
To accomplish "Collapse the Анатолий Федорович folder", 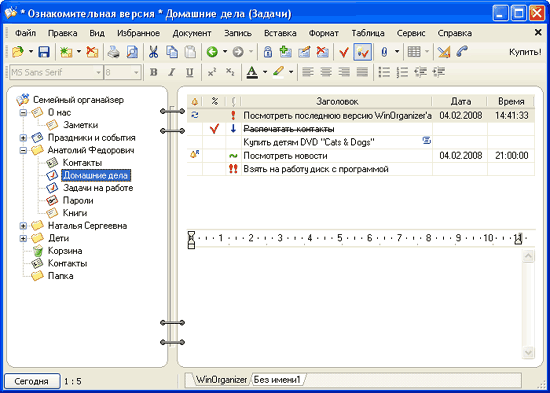I will [x=23, y=150].
